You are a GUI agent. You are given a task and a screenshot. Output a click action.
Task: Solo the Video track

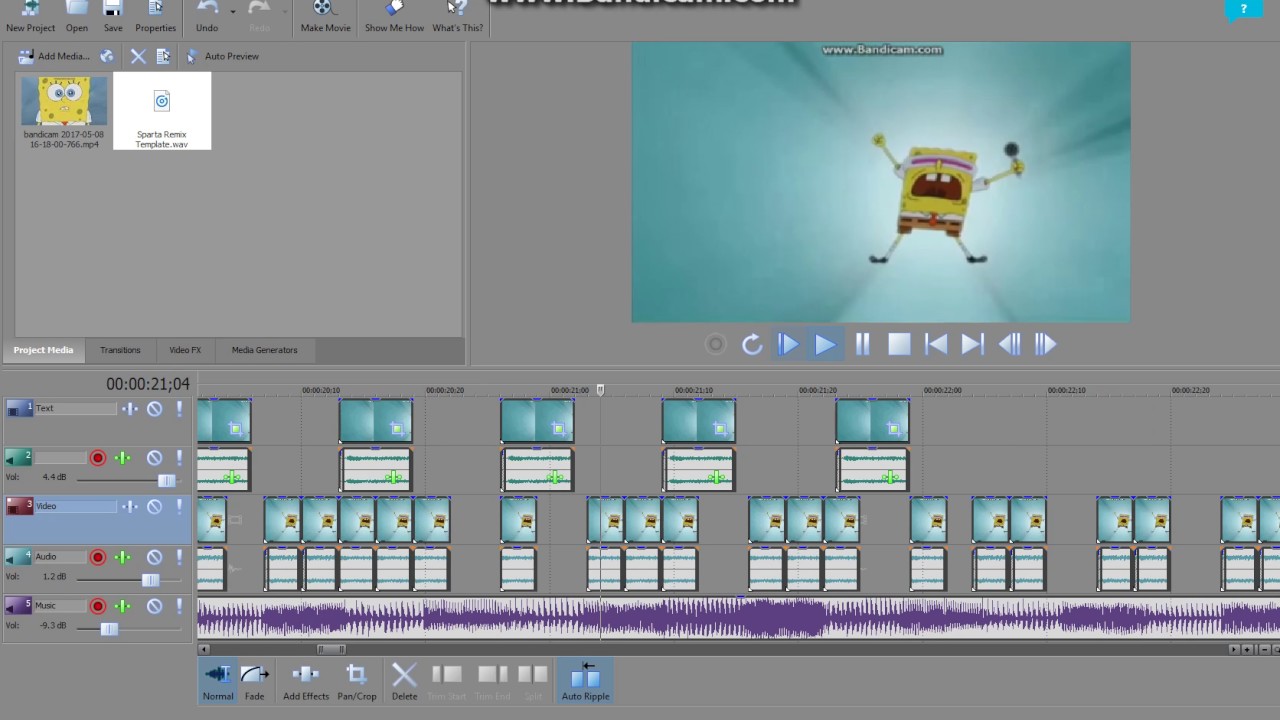[x=180, y=507]
